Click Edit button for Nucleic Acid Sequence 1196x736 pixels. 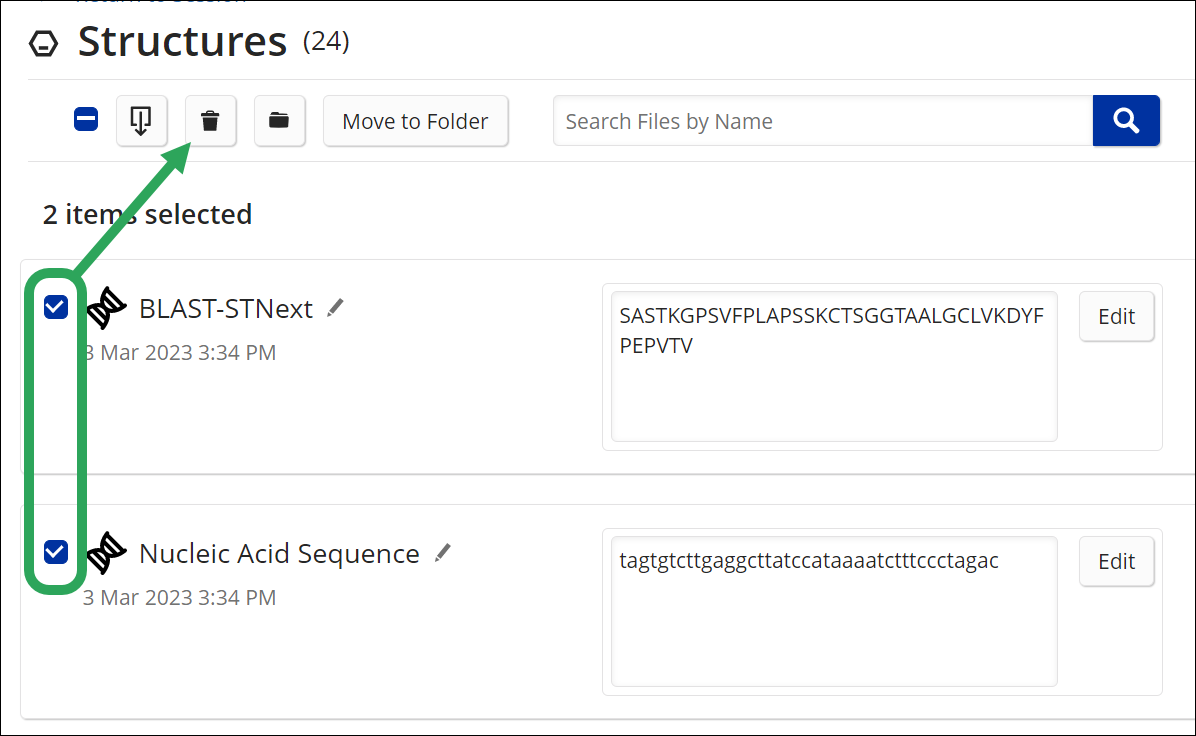[x=1116, y=561]
